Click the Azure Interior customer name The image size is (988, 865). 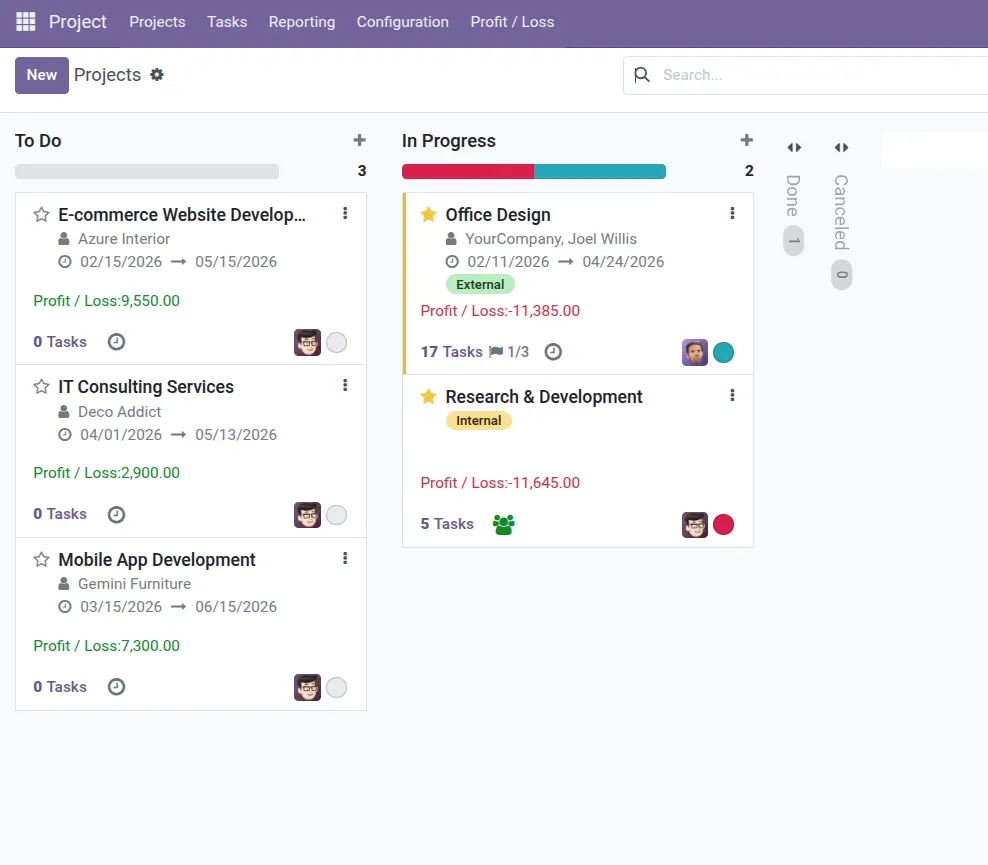click(124, 239)
